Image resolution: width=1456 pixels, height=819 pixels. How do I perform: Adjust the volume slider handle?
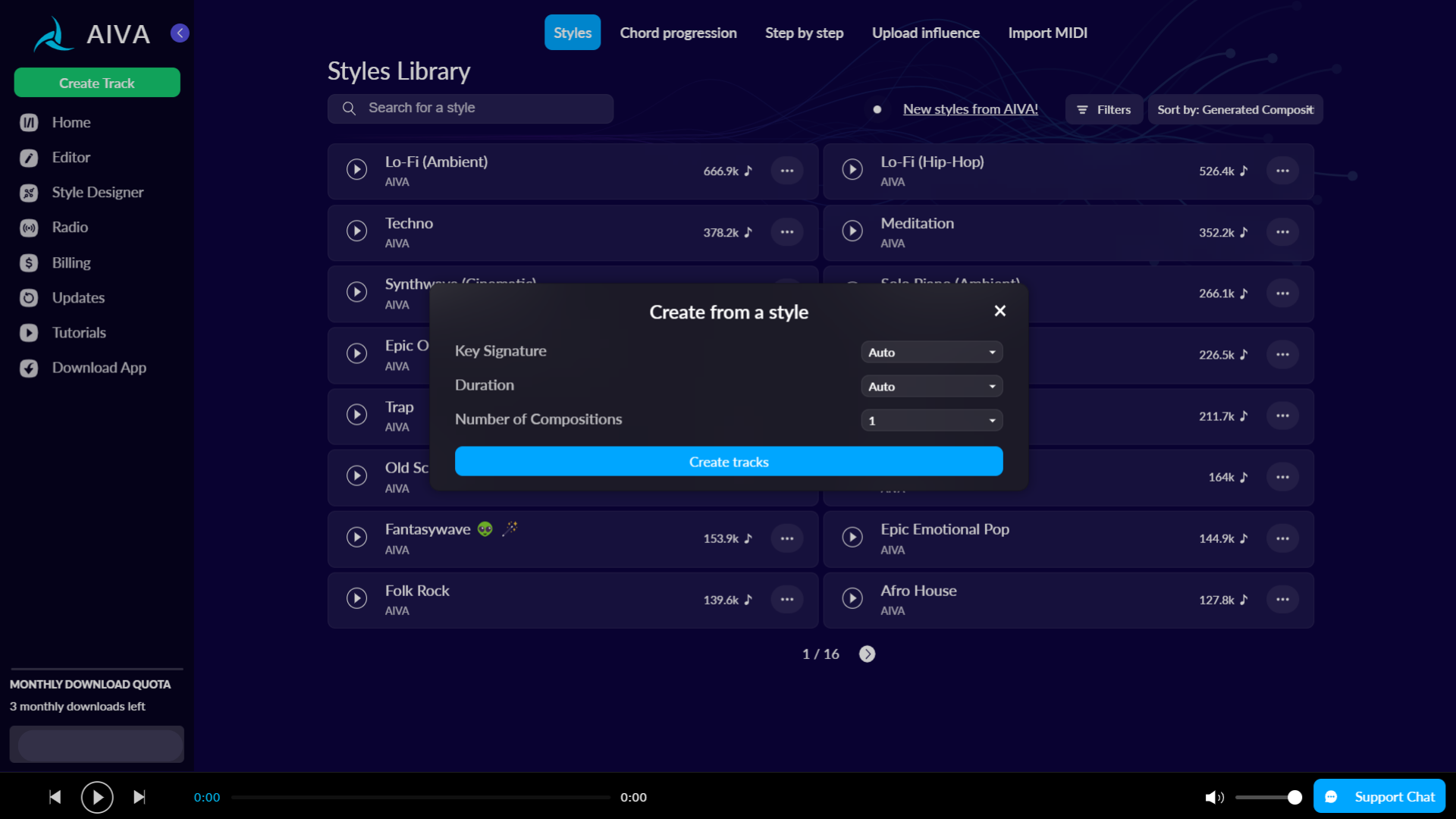point(1294,797)
